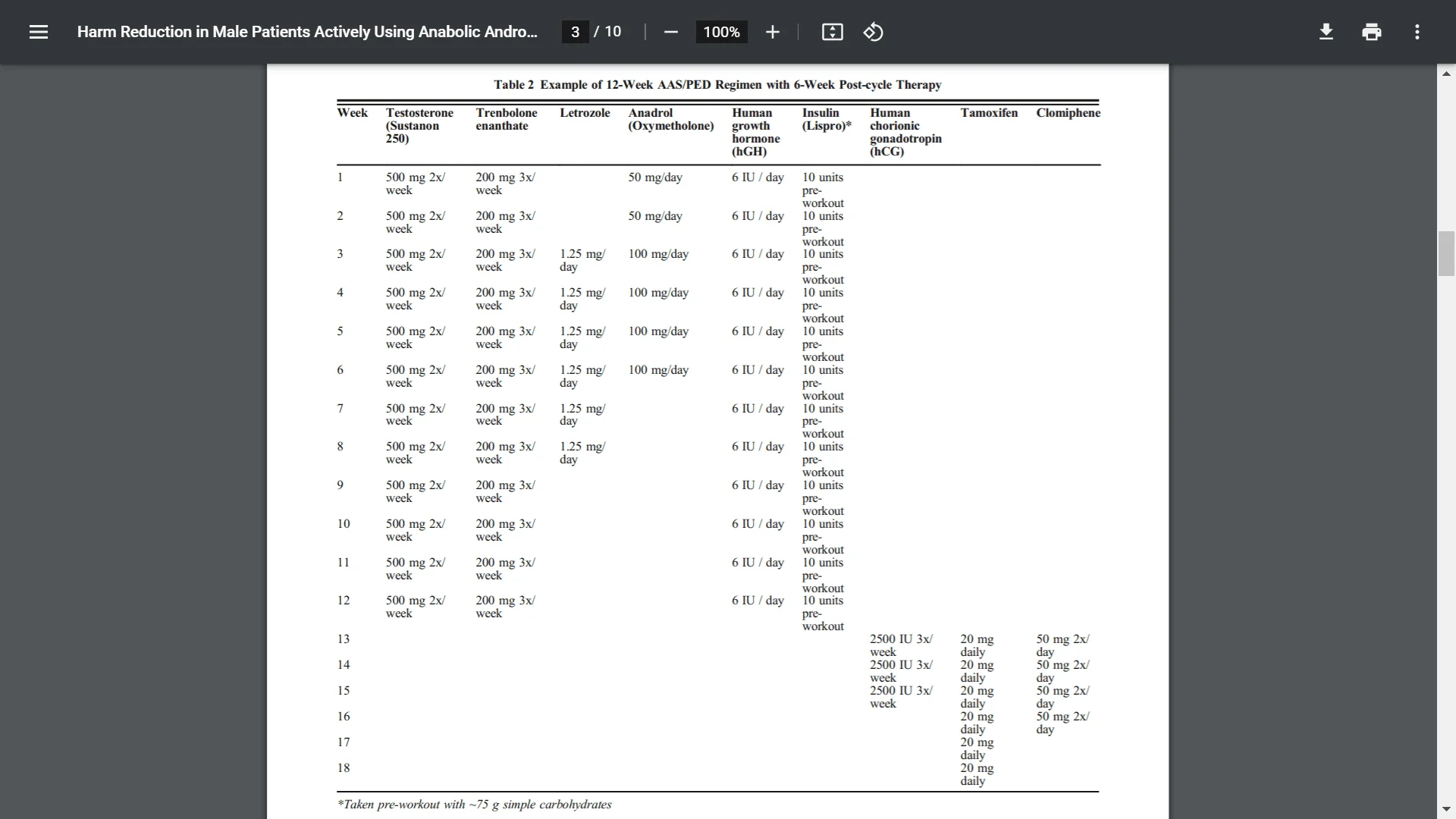Download the PDF file
Image resolution: width=1456 pixels, height=819 pixels.
pos(1326,32)
